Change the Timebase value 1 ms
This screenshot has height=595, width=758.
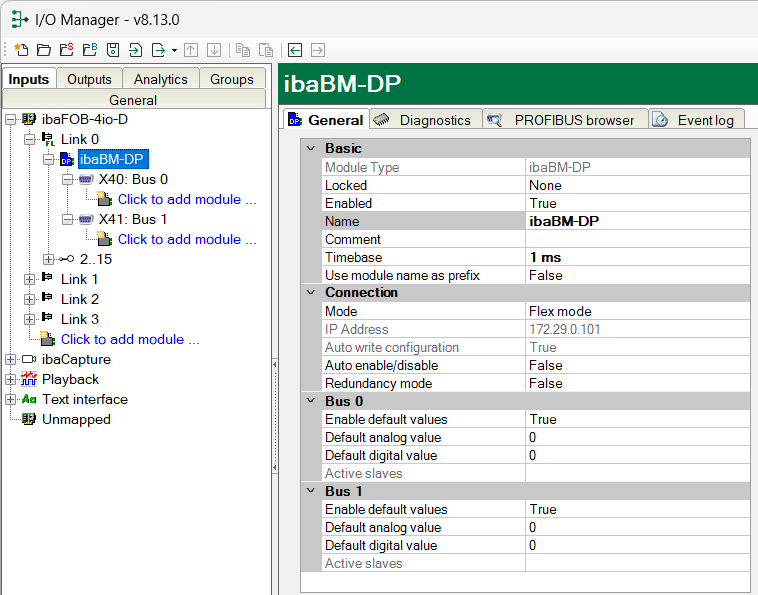pyautogui.click(x=638, y=257)
